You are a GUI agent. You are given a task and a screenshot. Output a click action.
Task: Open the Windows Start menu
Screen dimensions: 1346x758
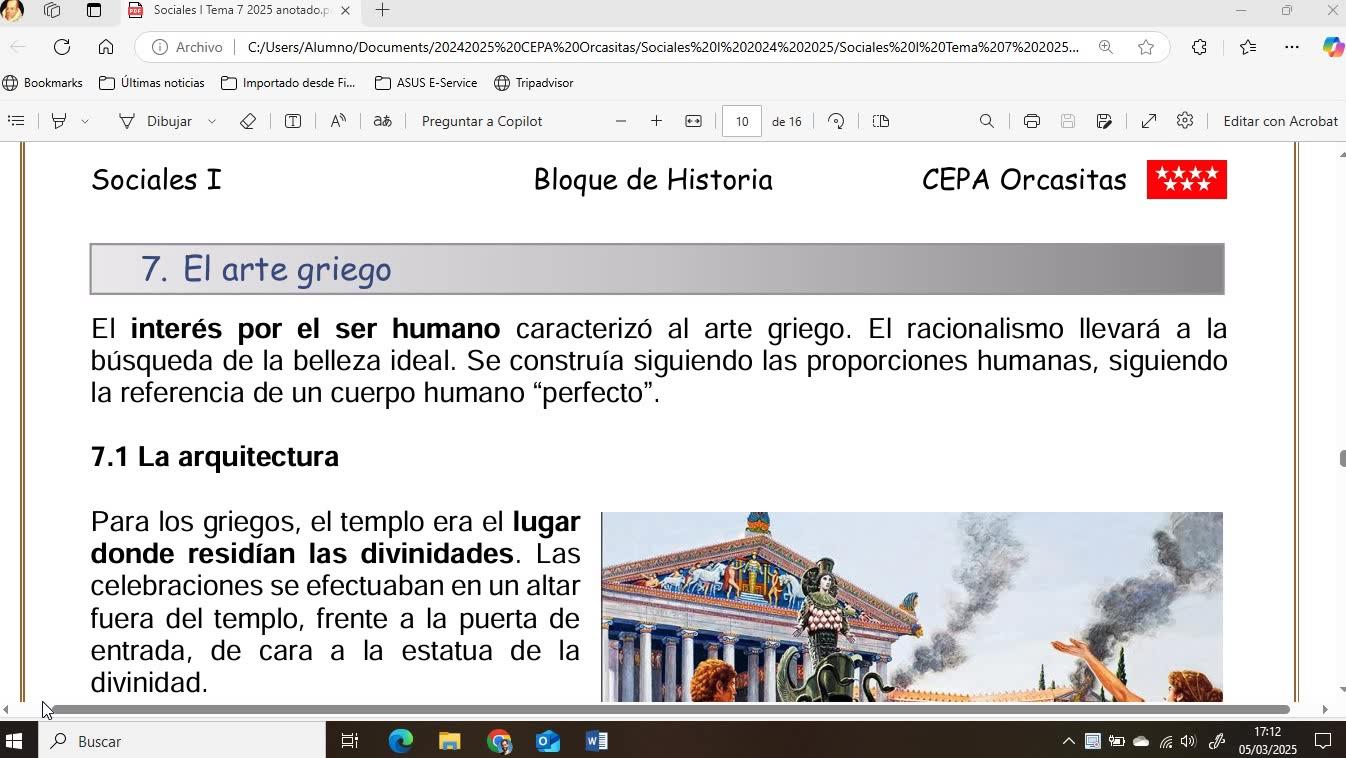pyautogui.click(x=14, y=742)
